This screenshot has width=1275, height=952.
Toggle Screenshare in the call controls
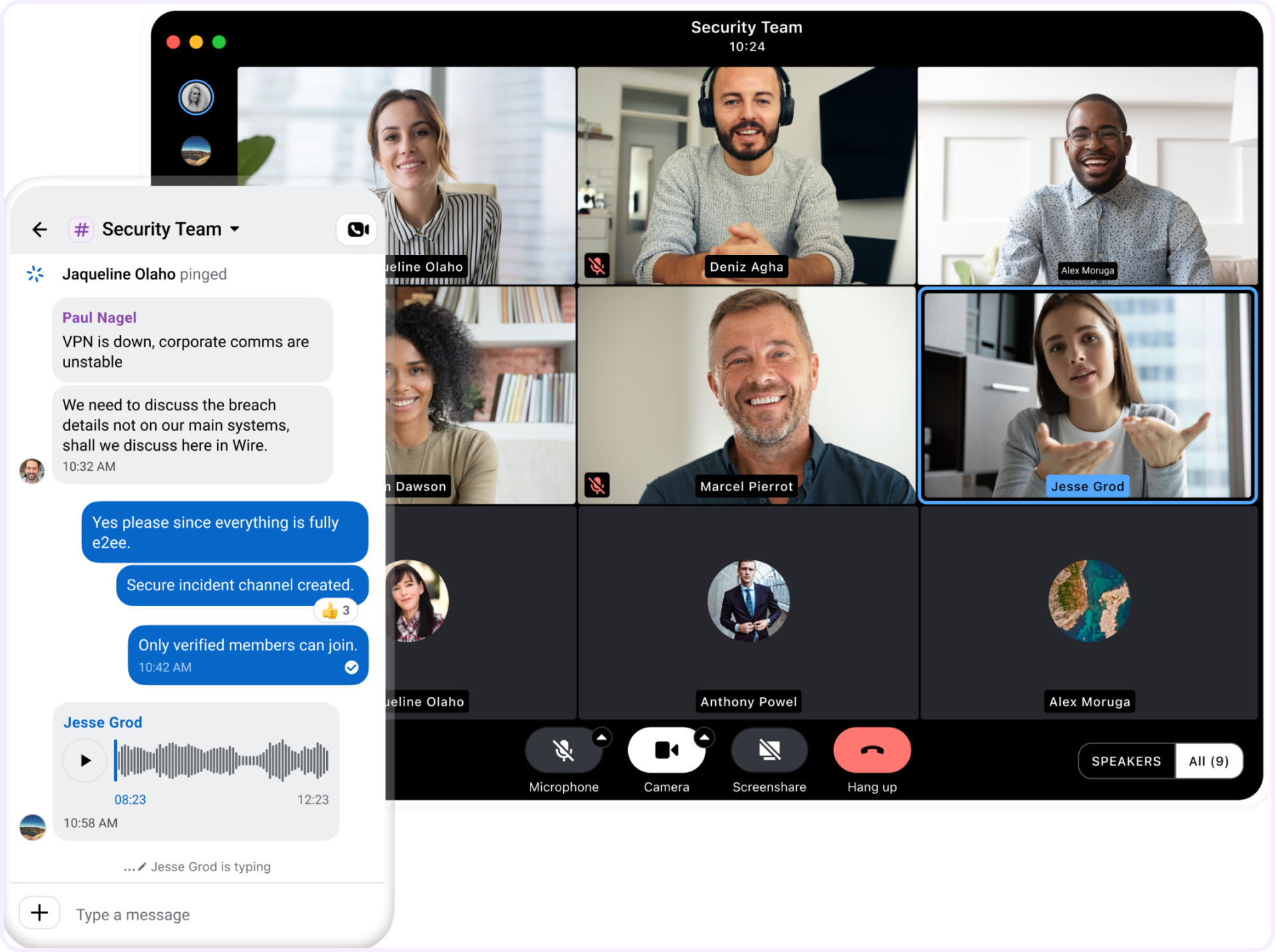[x=770, y=750]
